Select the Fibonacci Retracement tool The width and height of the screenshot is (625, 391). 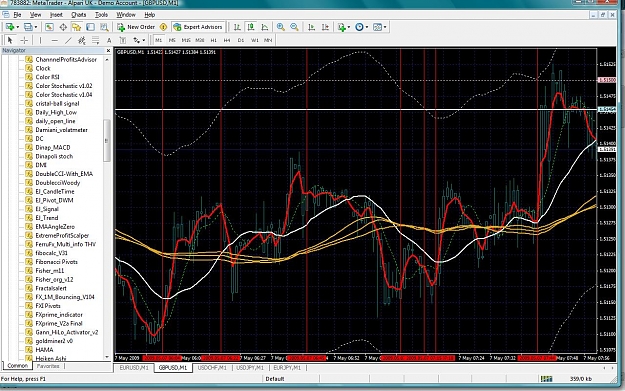click(x=96, y=40)
